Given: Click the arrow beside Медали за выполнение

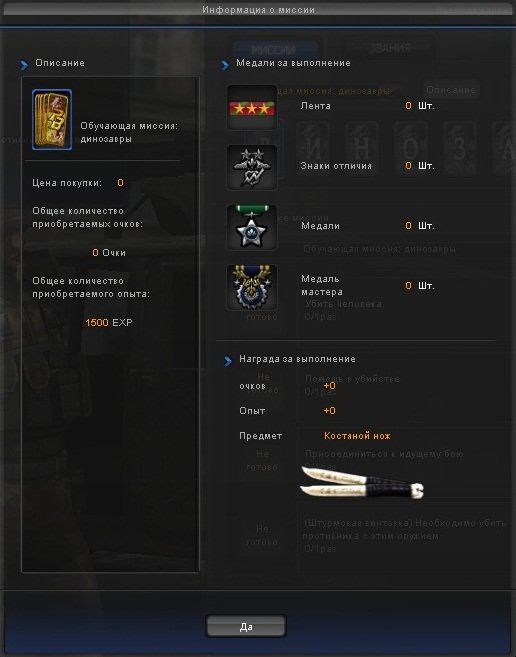Looking at the screenshot, I should (x=225, y=65).
